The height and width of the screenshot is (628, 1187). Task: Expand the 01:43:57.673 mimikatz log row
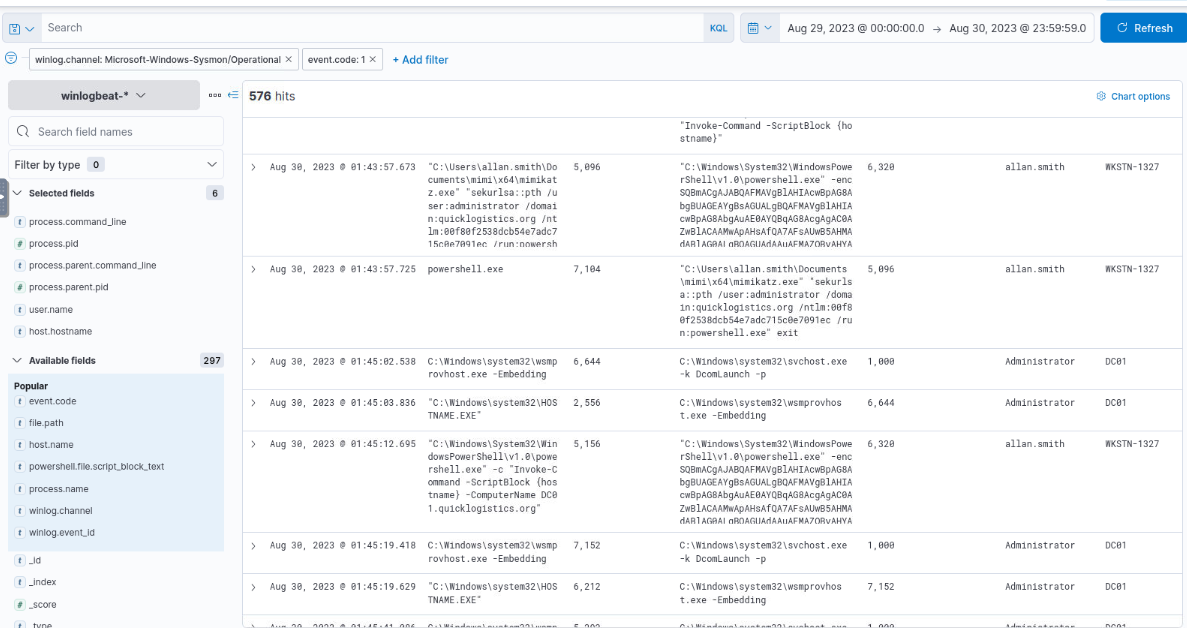pyautogui.click(x=254, y=167)
